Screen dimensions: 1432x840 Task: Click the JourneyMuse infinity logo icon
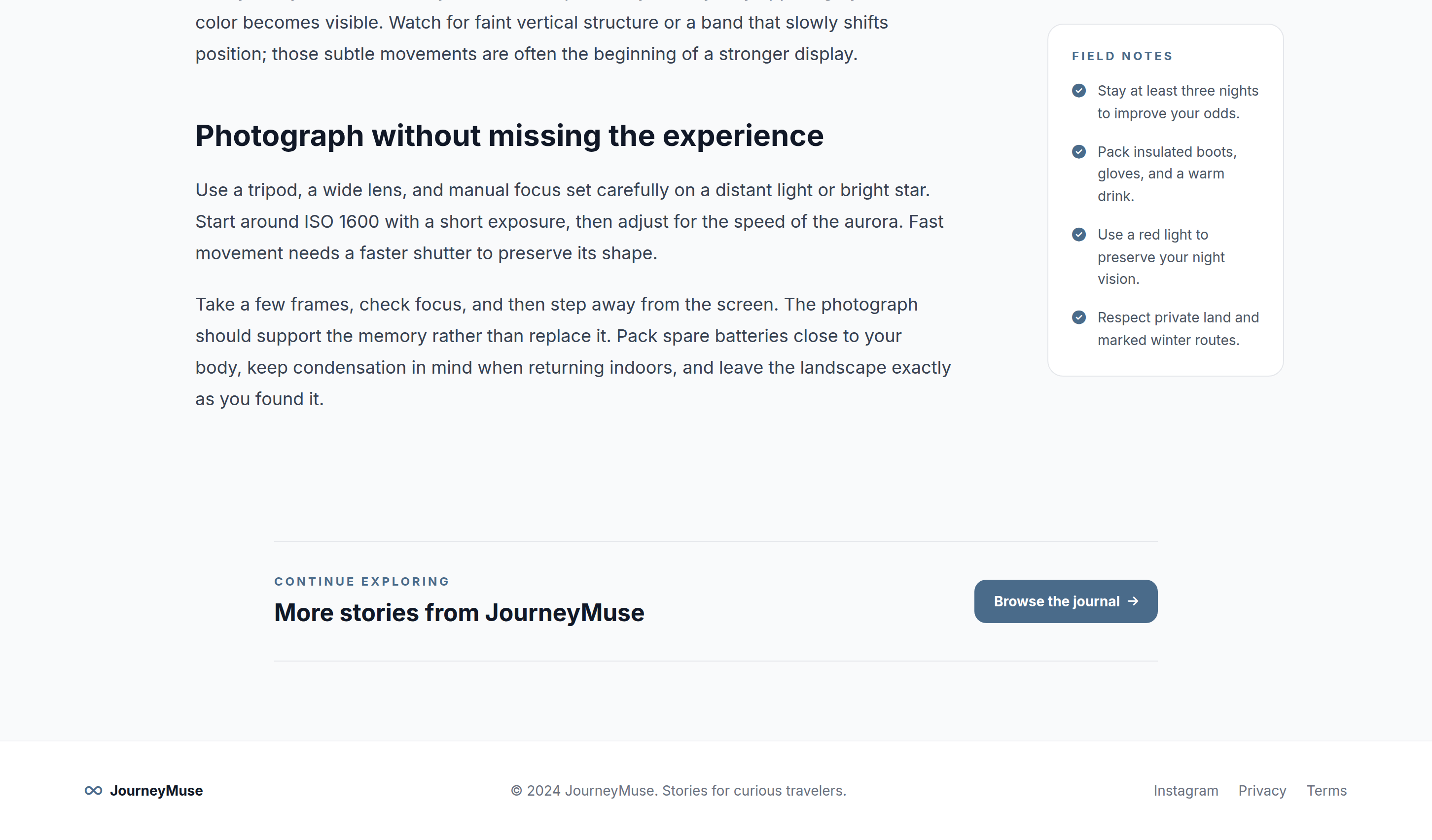pyautogui.click(x=93, y=791)
